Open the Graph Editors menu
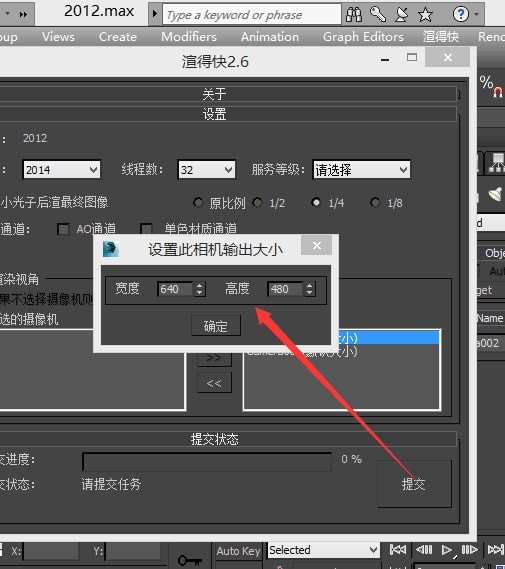The width and height of the screenshot is (505, 569). (x=363, y=37)
